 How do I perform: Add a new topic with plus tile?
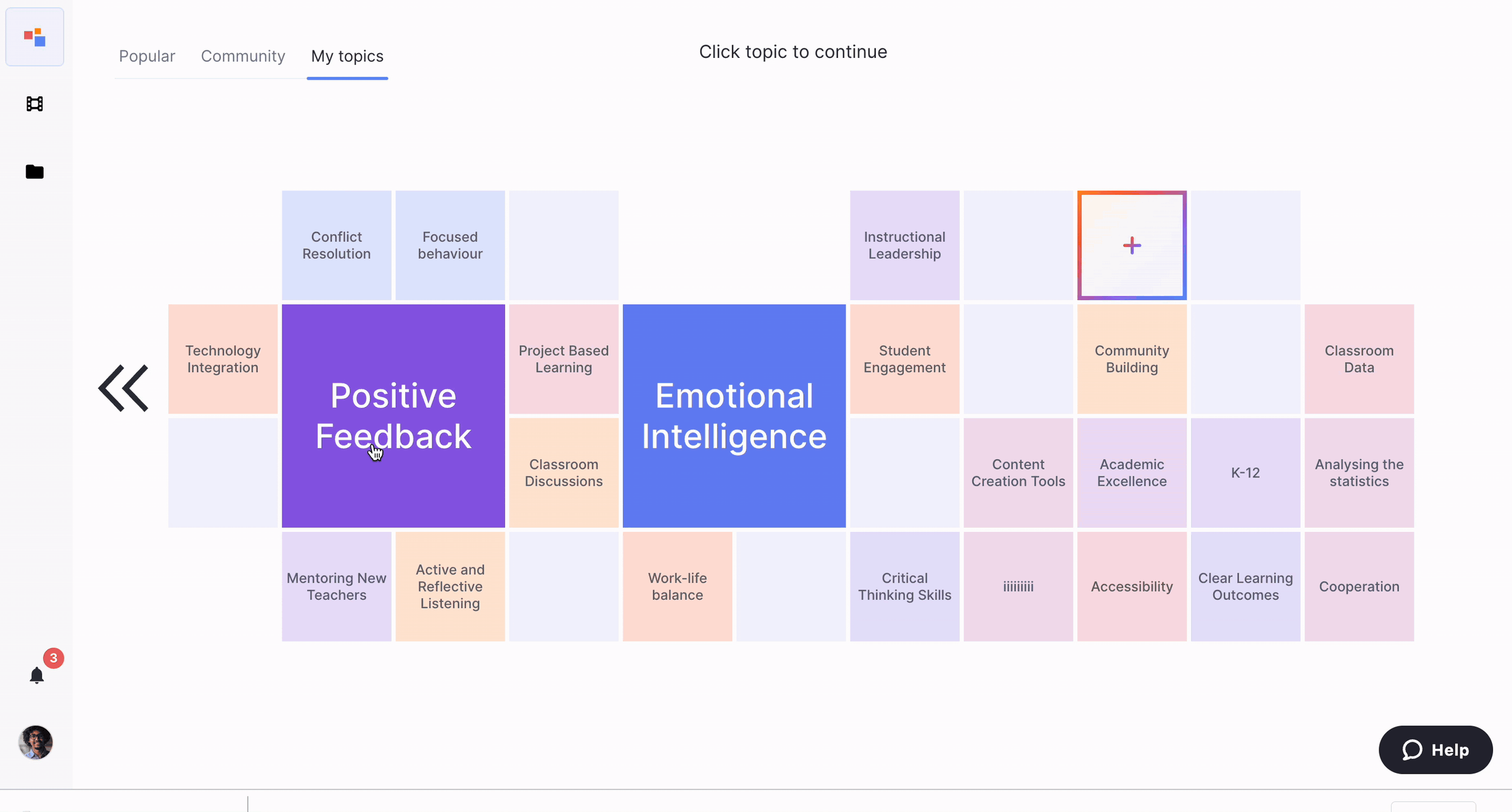[1132, 245]
